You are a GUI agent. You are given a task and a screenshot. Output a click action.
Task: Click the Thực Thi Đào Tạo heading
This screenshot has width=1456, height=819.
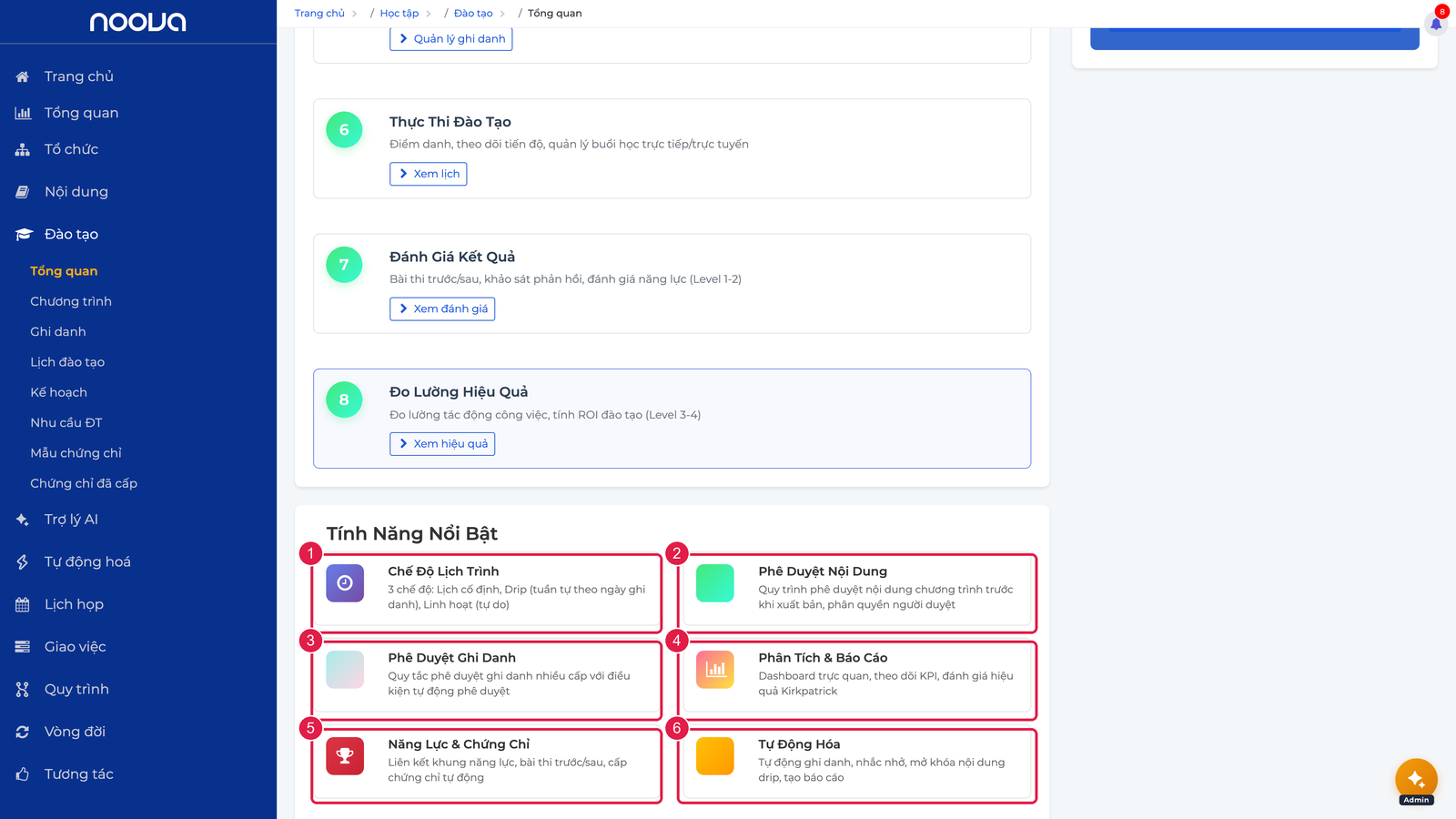[450, 122]
